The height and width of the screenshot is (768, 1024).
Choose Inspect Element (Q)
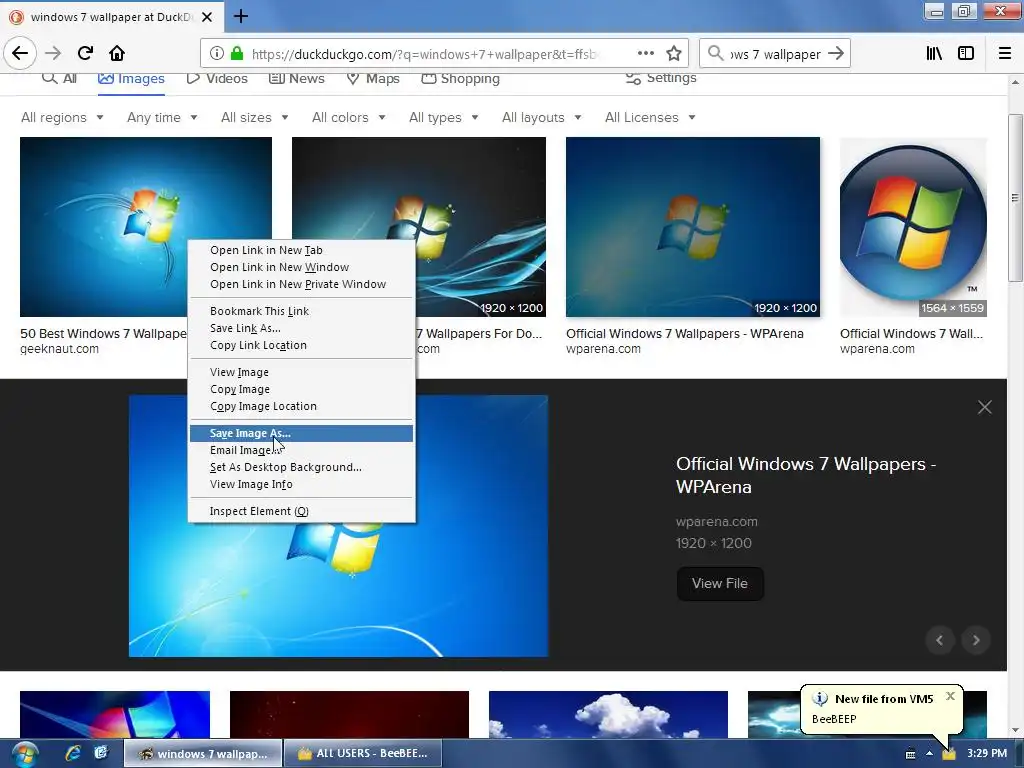301,511
